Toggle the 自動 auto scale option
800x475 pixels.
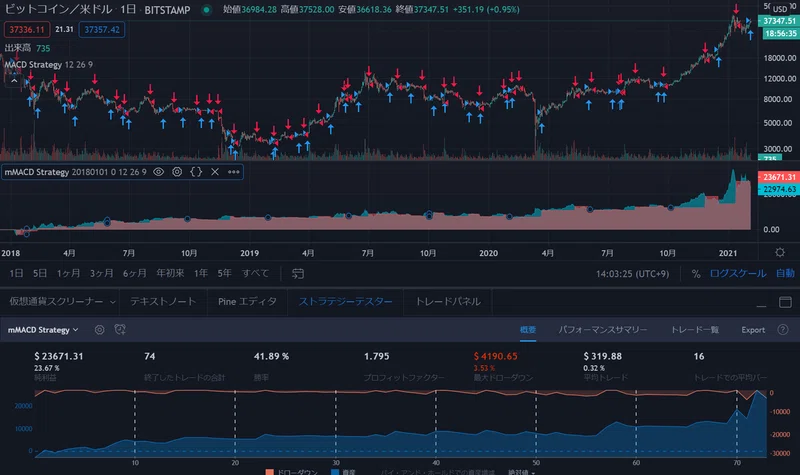pyautogui.click(x=785, y=273)
